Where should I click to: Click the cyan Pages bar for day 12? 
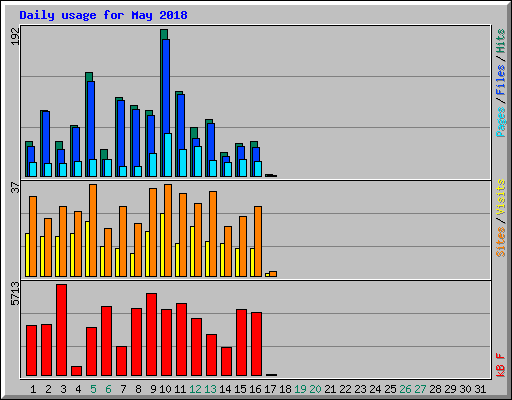(x=198, y=161)
